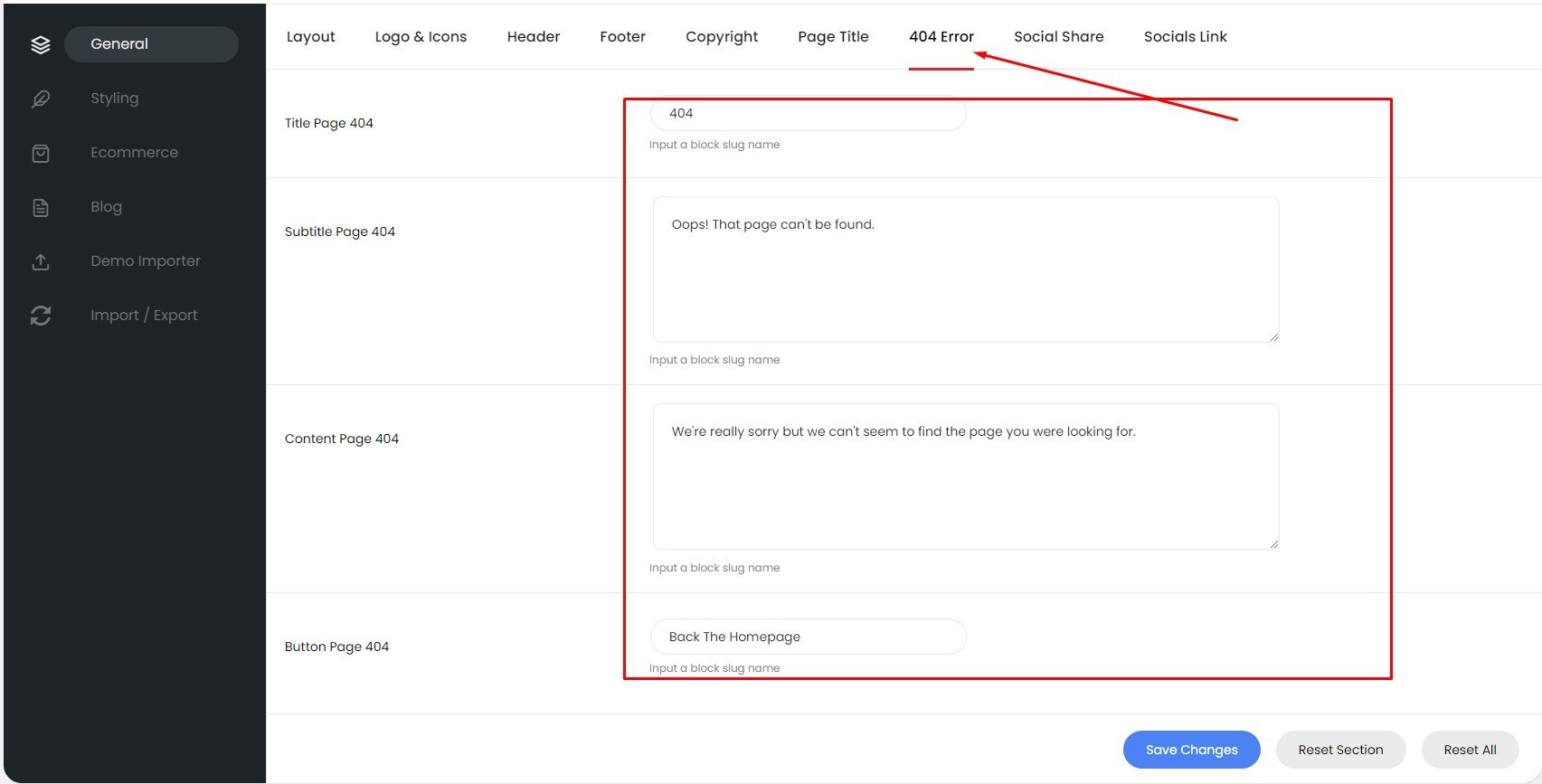
Task: Click the General layers stack icon
Action: click(x=41, y=44)
